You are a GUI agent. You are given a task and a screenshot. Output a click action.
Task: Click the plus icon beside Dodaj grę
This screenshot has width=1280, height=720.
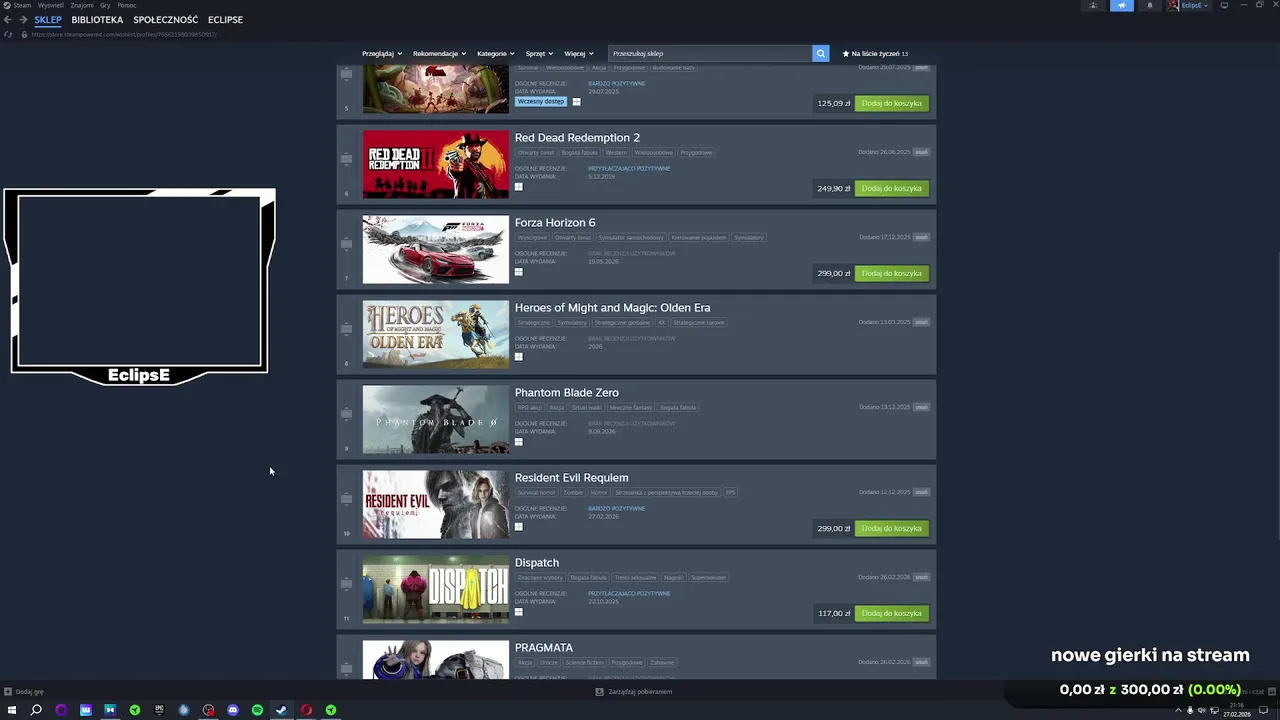pos(8,691)
